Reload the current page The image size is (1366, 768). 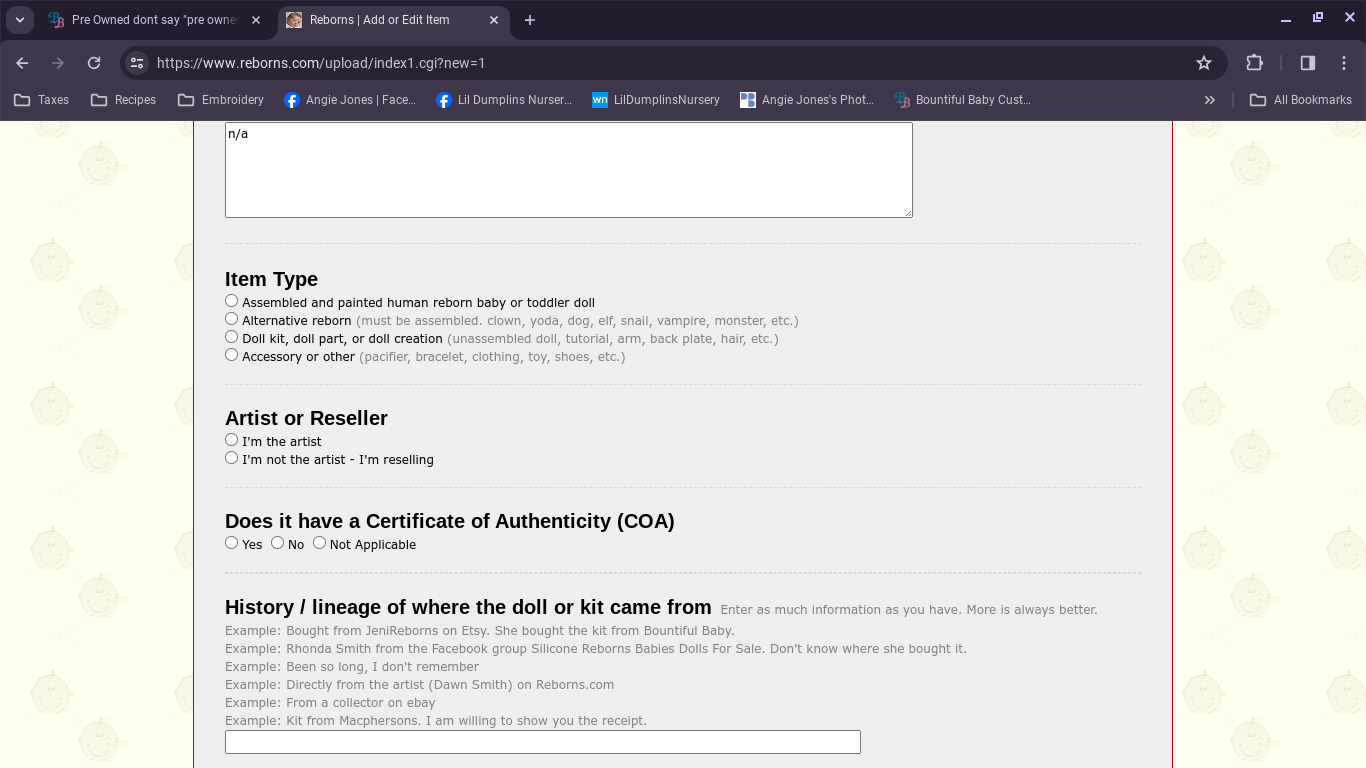pos(94,63)
